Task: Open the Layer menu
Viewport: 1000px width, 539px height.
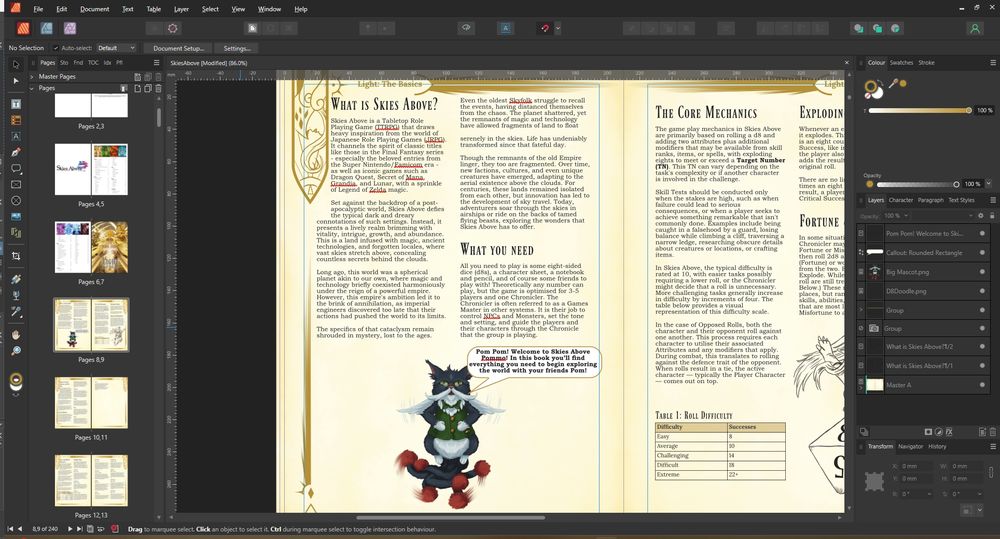Action: (181, 9)
